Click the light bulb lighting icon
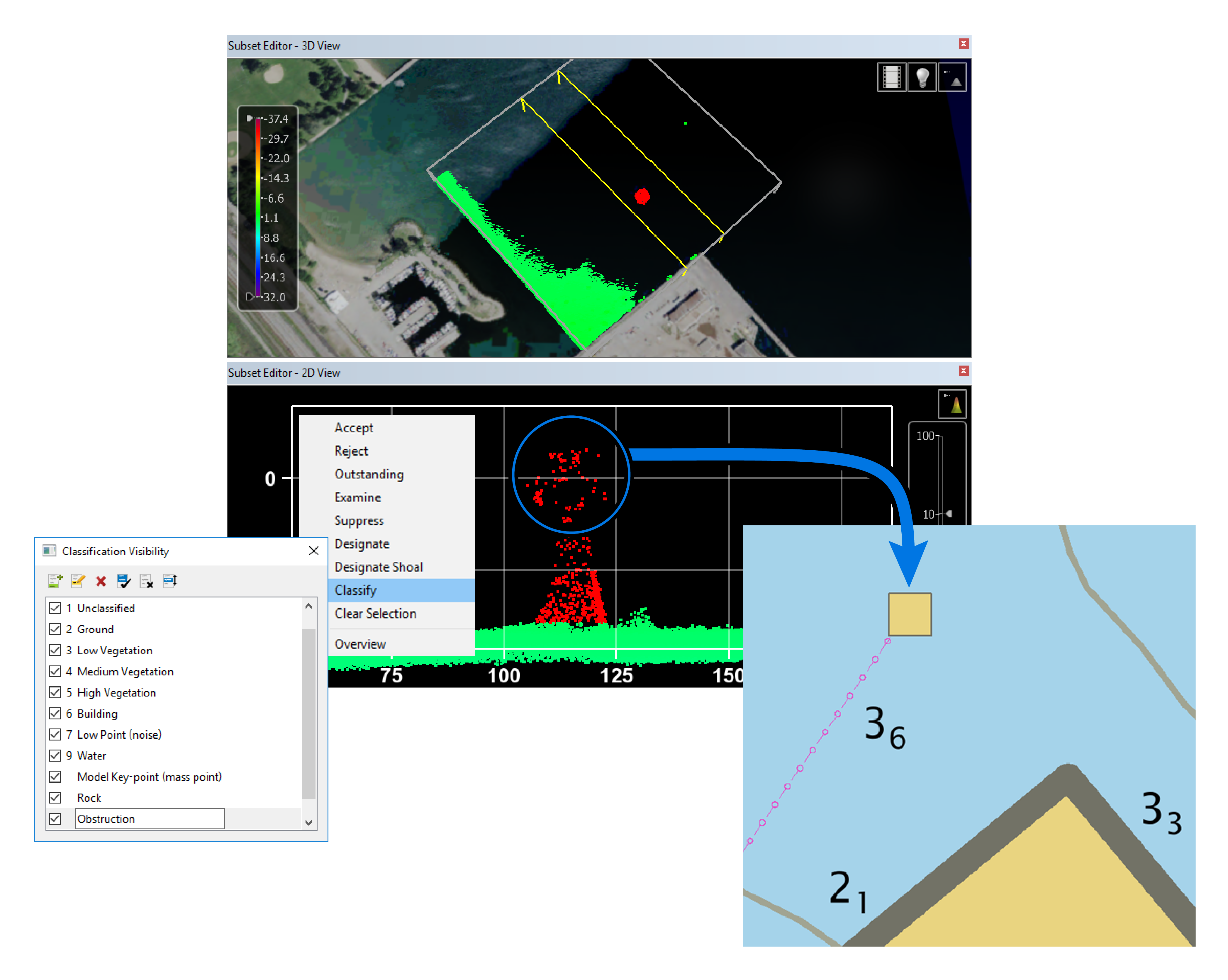 [x=922, y=77]
